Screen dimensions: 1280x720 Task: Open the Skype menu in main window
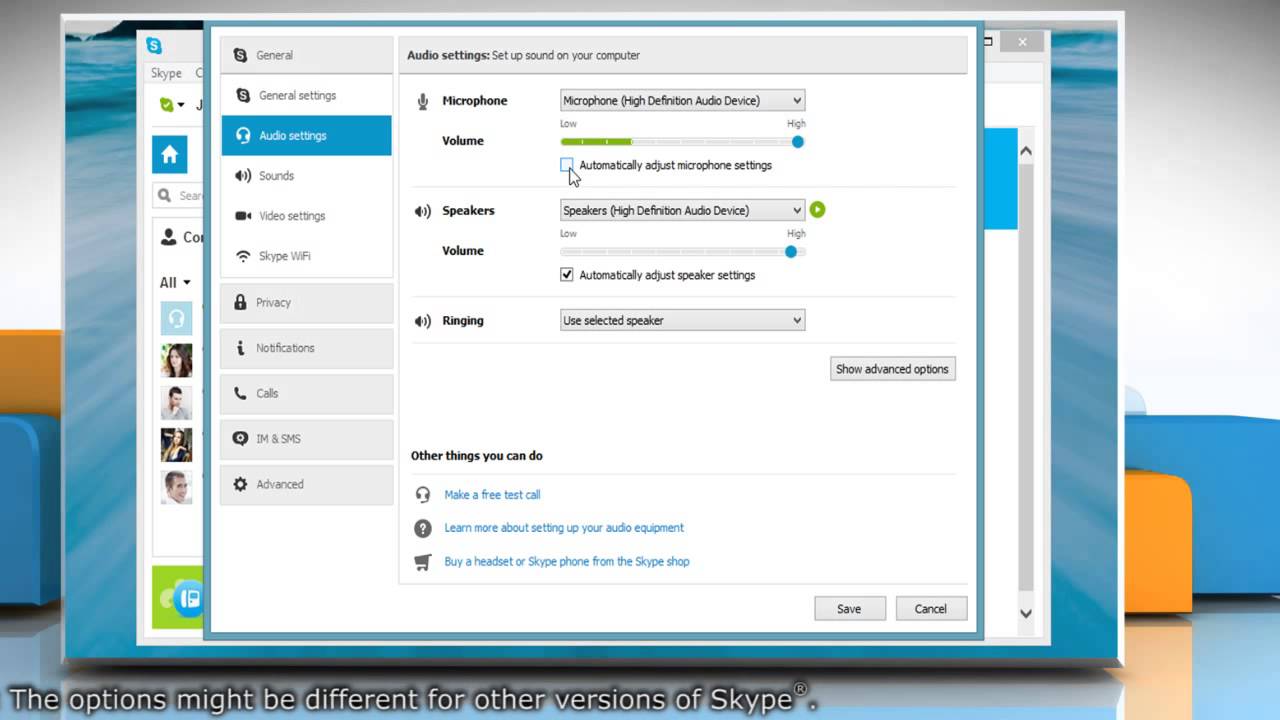tap(166, 73)
